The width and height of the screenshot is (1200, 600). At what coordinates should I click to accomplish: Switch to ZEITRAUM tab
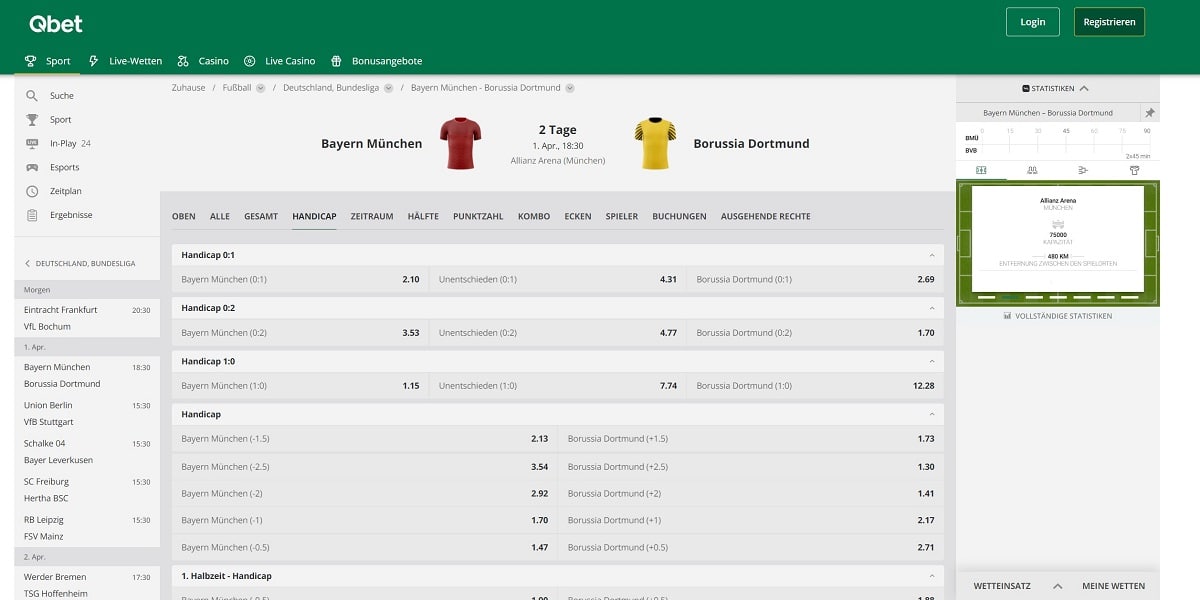pyautogui.click(x=372, y=216)
